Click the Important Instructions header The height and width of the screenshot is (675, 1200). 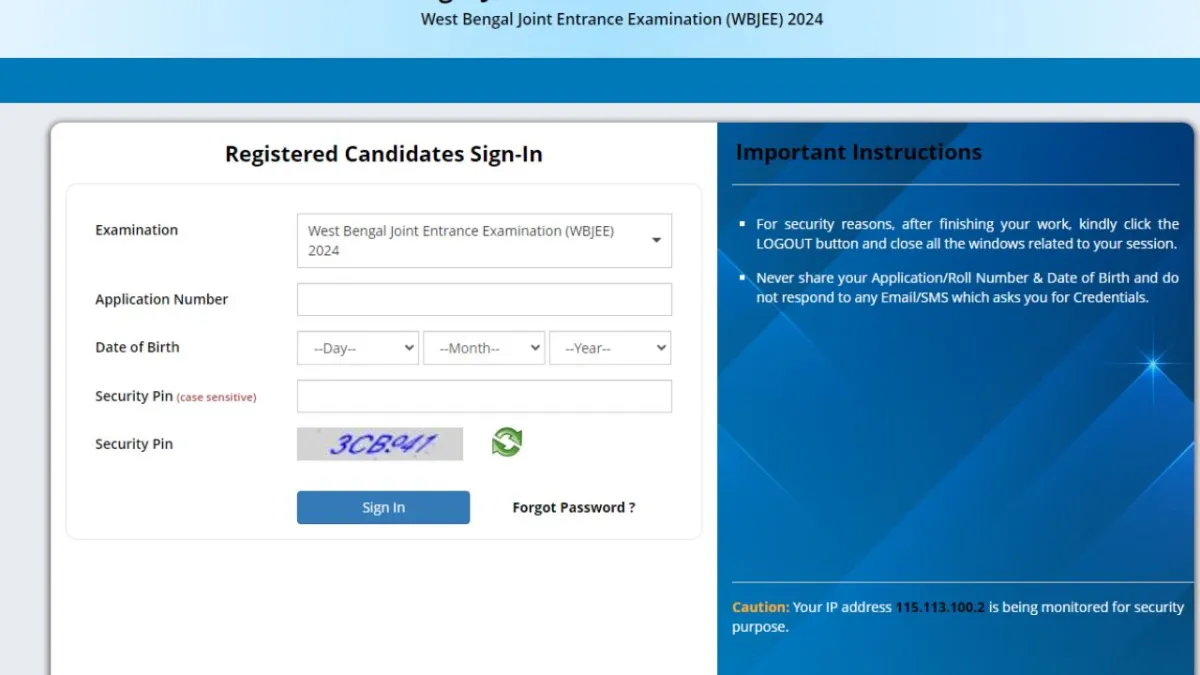[858, 151]
